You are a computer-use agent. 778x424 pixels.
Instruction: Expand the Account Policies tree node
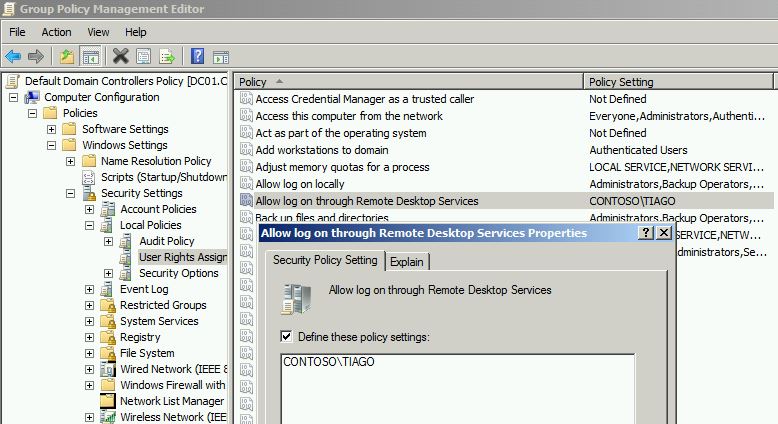click(x=90, y=209)
